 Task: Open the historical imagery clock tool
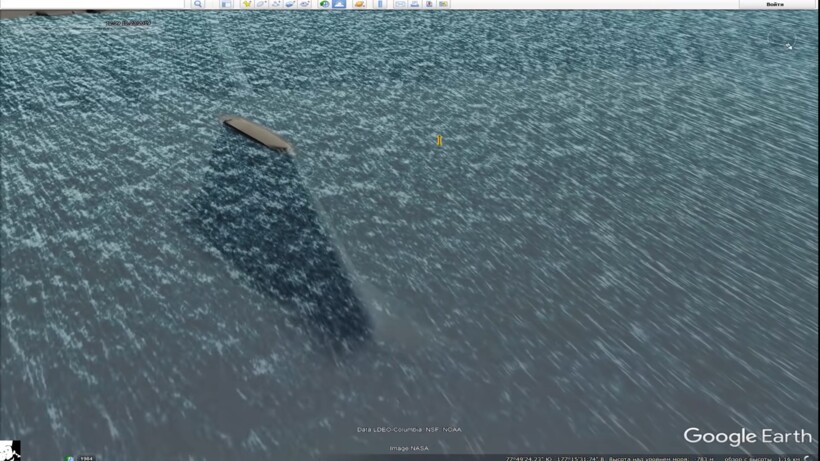tap(324, 4)
